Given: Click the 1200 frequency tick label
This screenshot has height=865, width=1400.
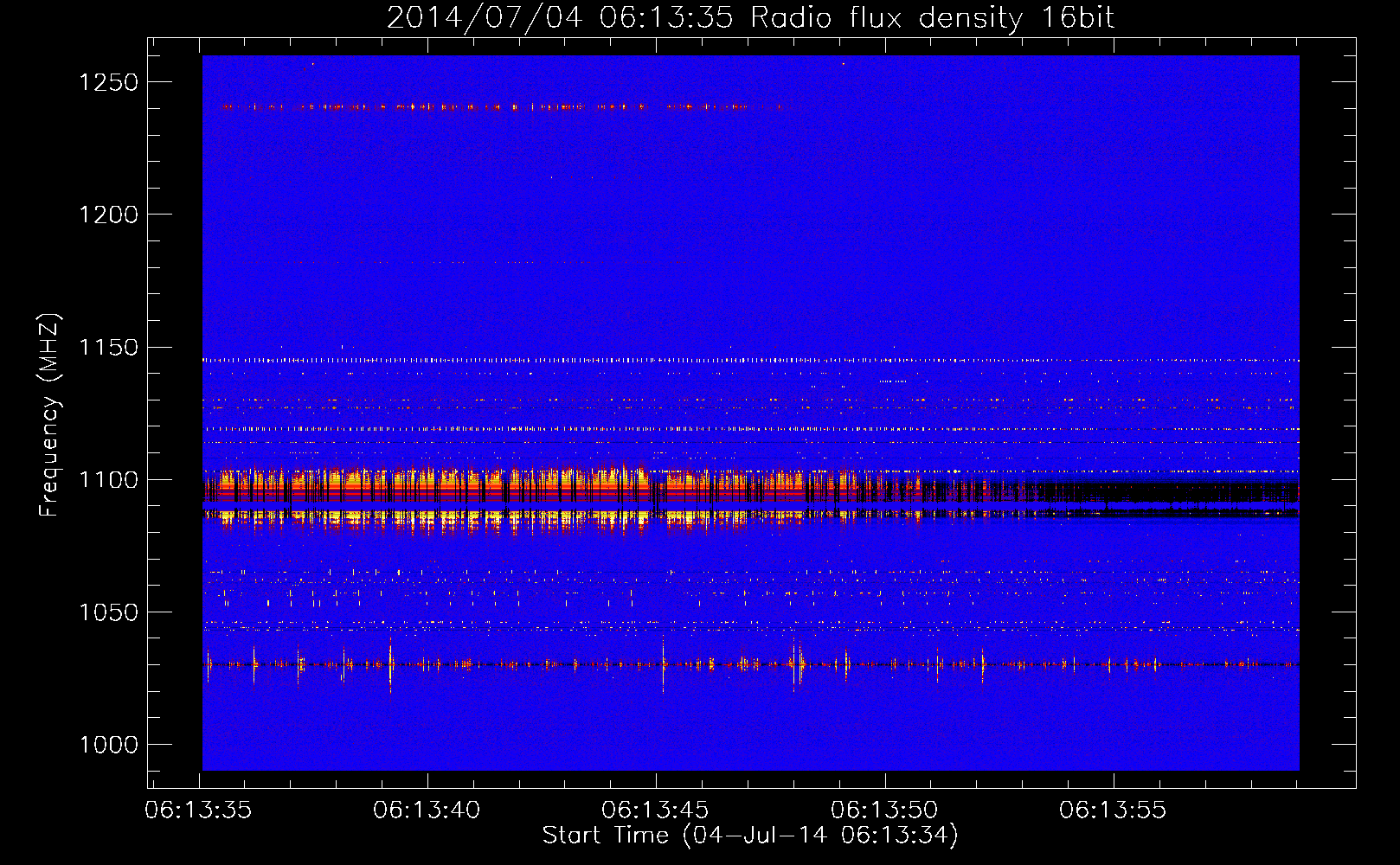Looking at the screenshot, I should [108, 215].
